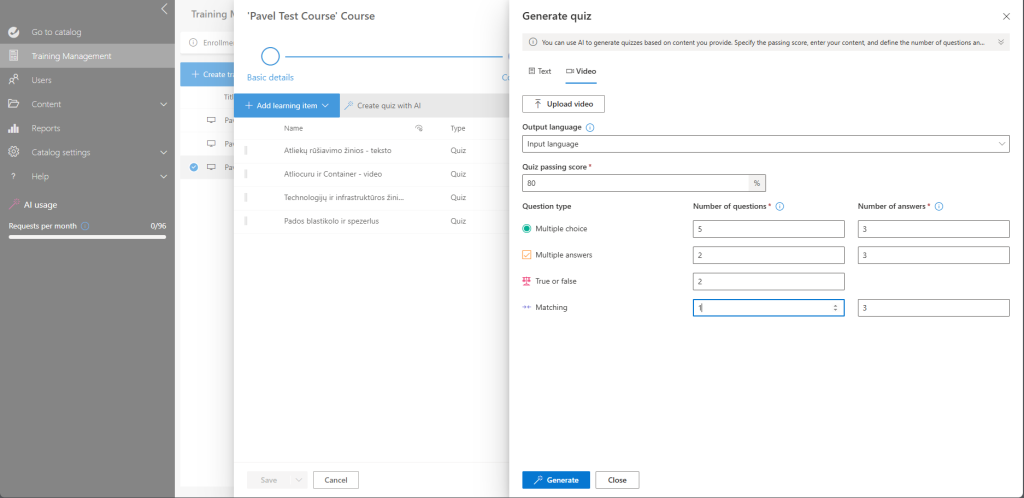Select the Technologijų ir infrastruktūros quiz row
Screen dimensions: 1024x498
372,198
